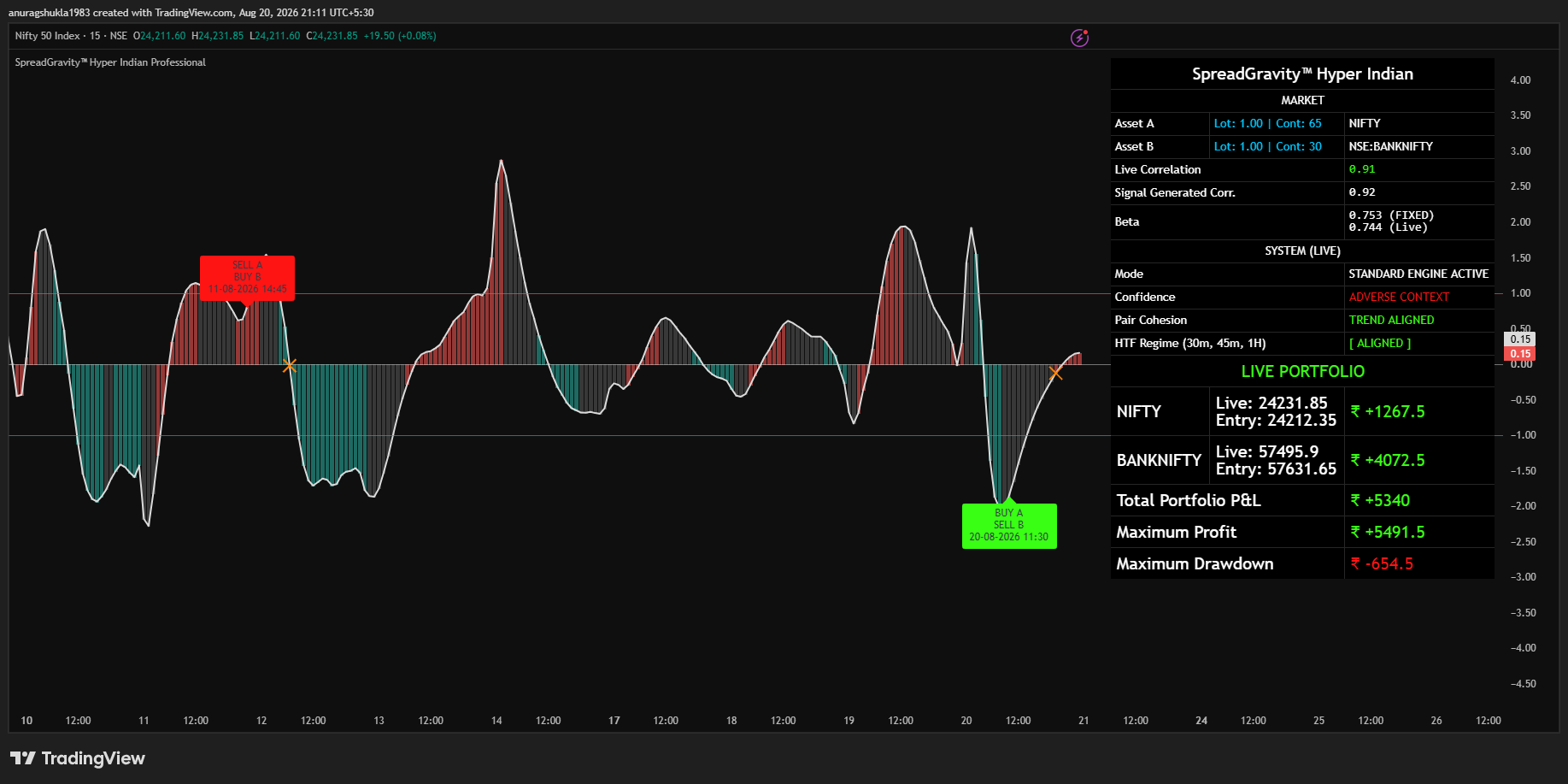Click the 4.00 value on the price scale

1520,80
